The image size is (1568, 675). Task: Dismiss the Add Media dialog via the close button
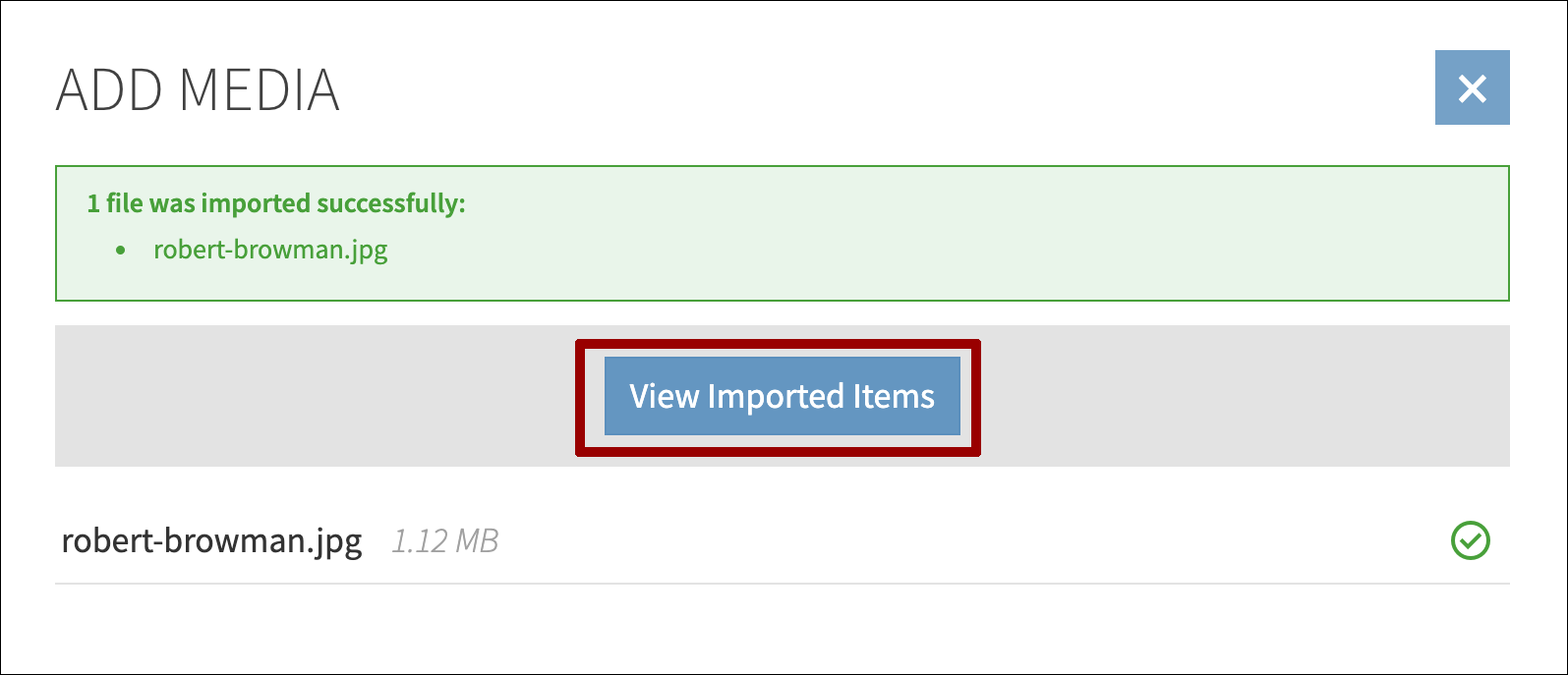1473,88
